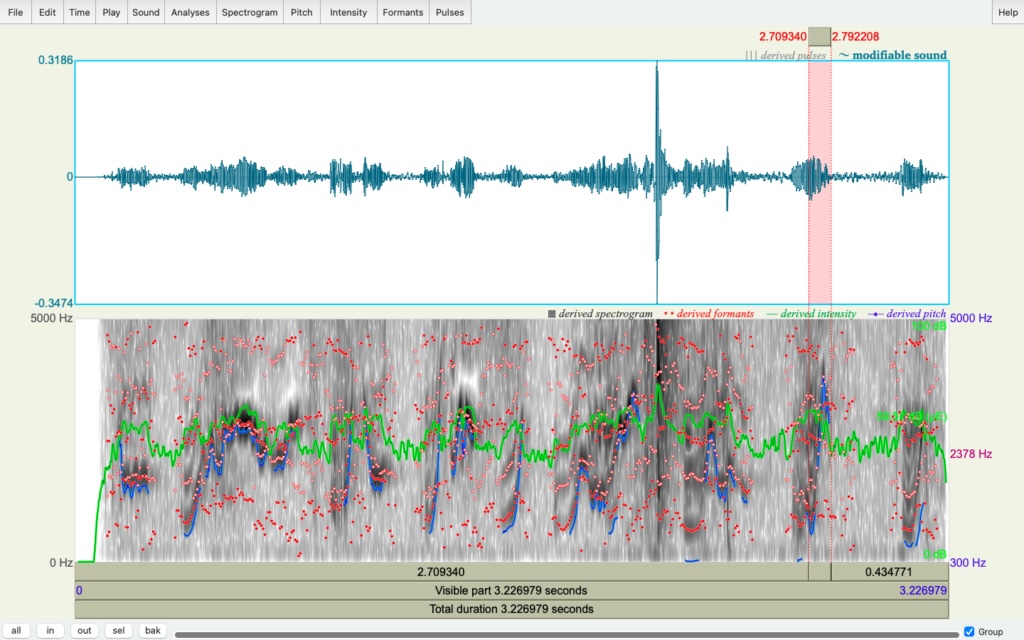Open the Edit menu
1024x640 pixels.
[x=47, y=12]
